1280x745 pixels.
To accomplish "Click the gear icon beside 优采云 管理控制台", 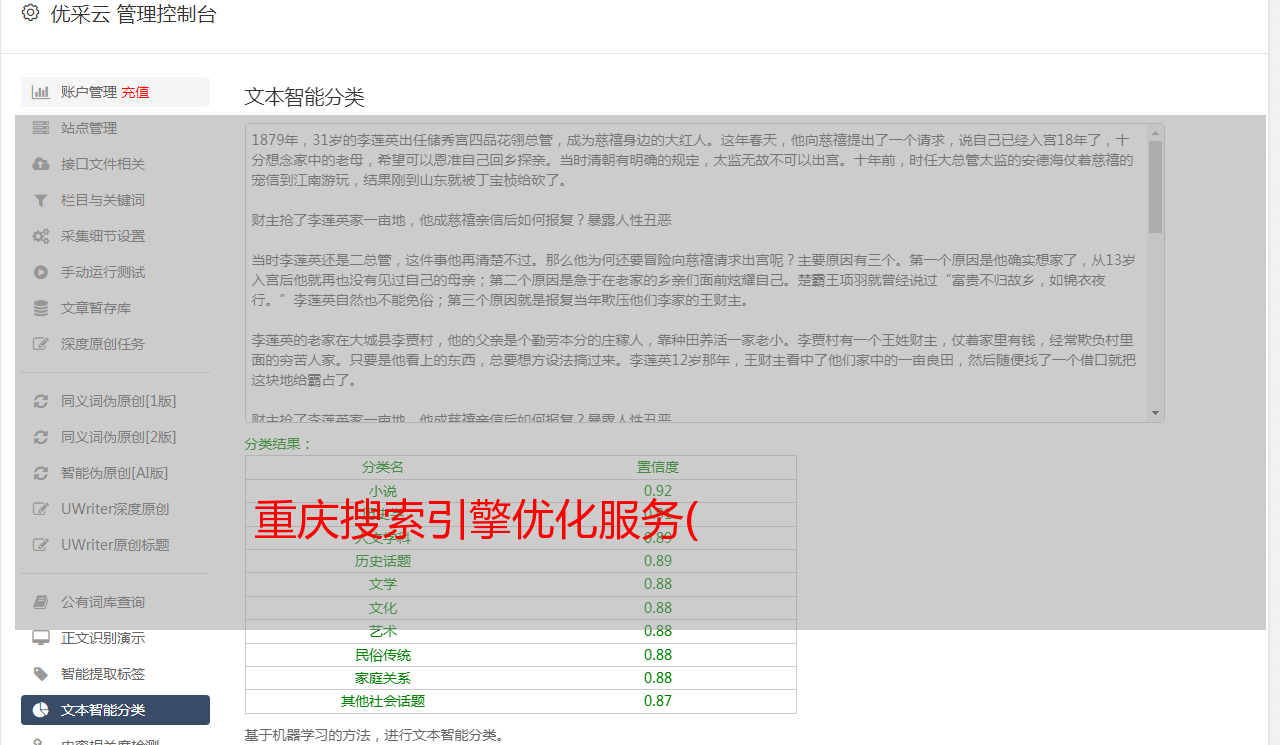I will pyautogui.click(x=30, y=13).
